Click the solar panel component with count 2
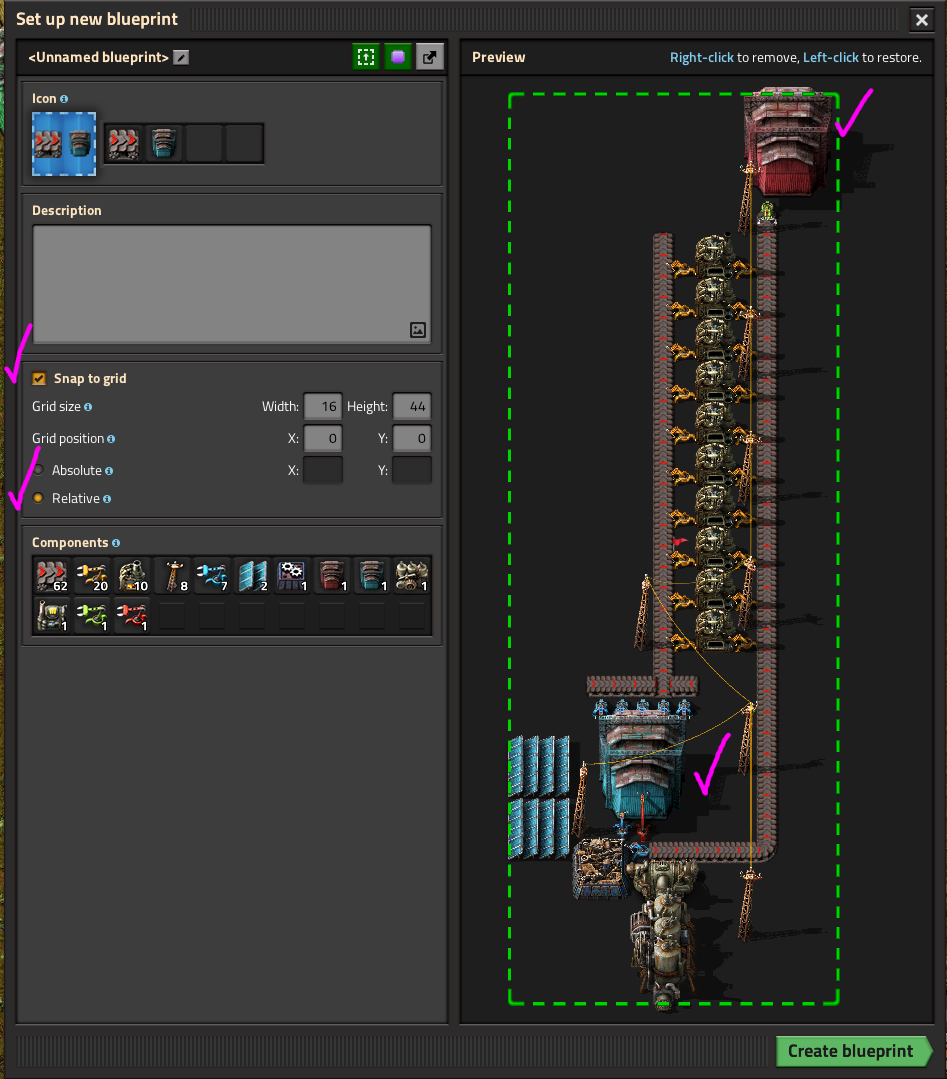947x1079 pixels. click(x=251, y=576)
